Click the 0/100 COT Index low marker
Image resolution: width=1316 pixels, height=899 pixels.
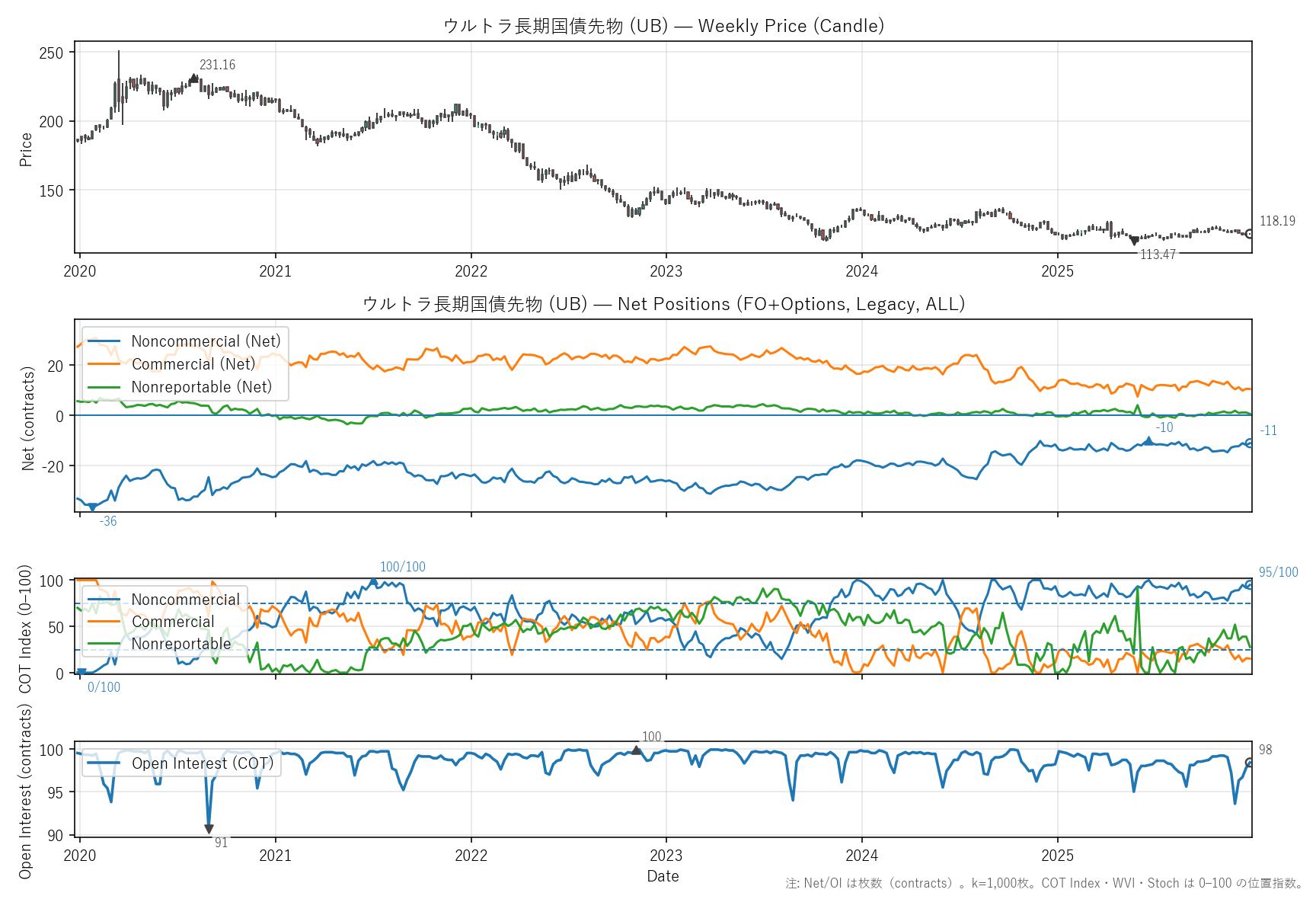point(81,672)
